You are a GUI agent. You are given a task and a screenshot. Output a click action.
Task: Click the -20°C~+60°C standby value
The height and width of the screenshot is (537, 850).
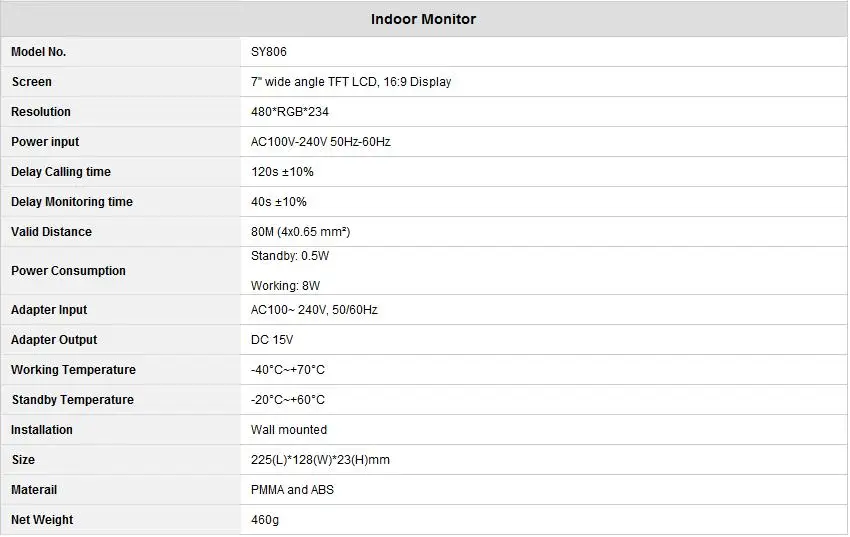tap(288, 400)
